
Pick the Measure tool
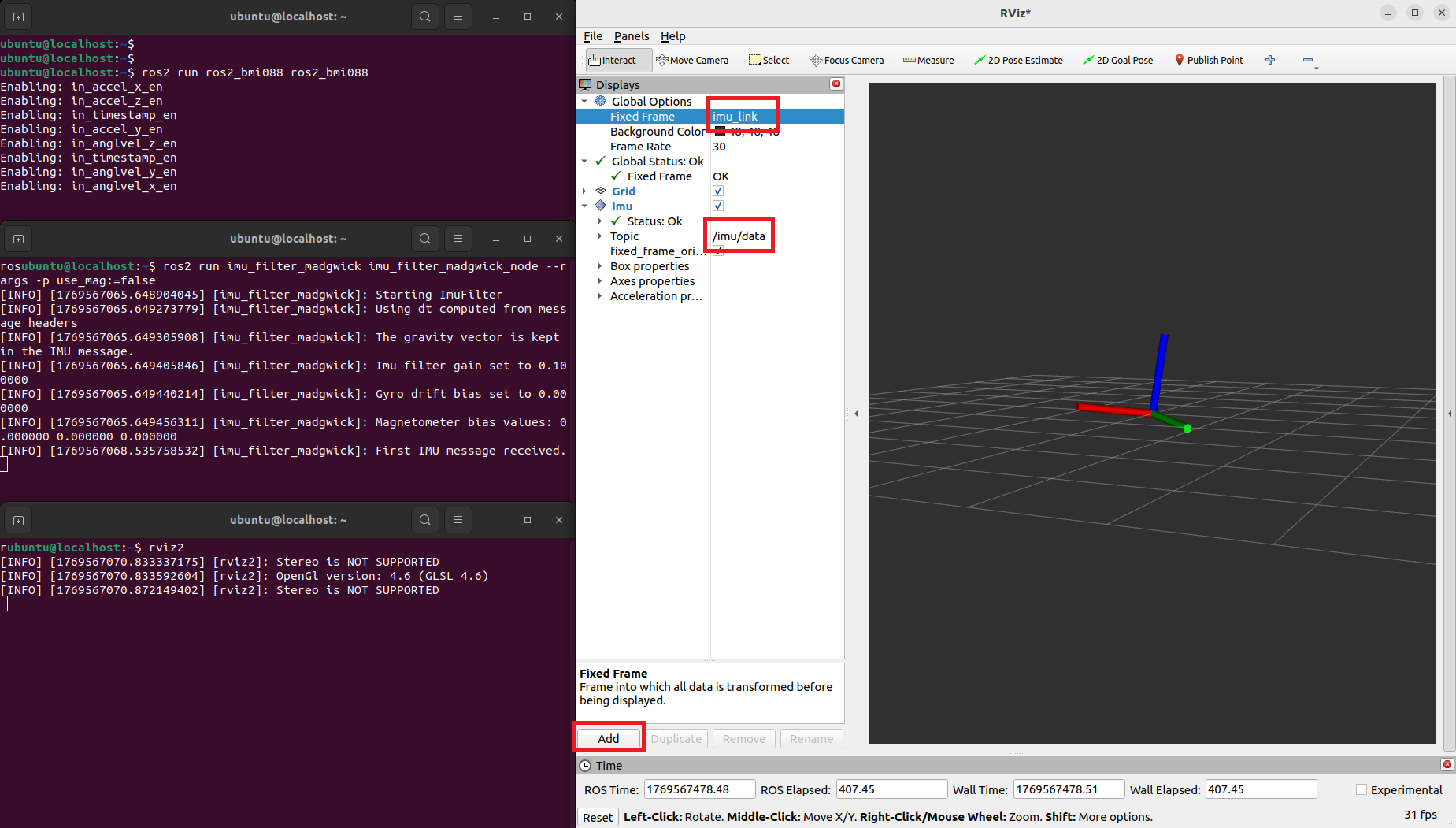[928, 60]
